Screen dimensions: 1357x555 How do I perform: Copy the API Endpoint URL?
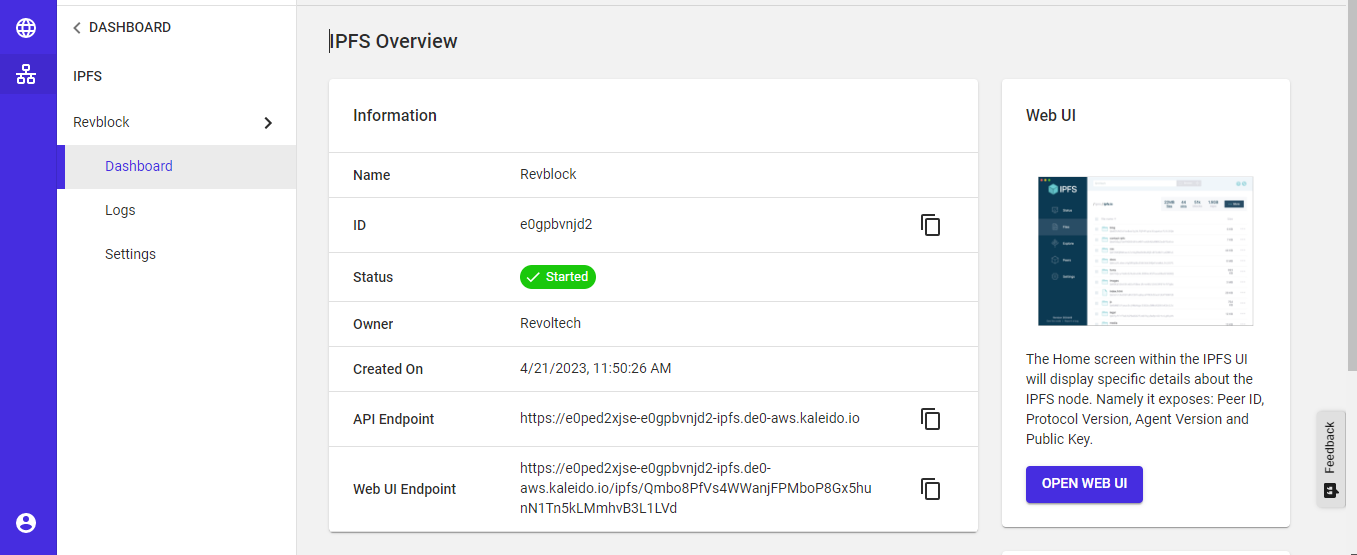(931, 419)
